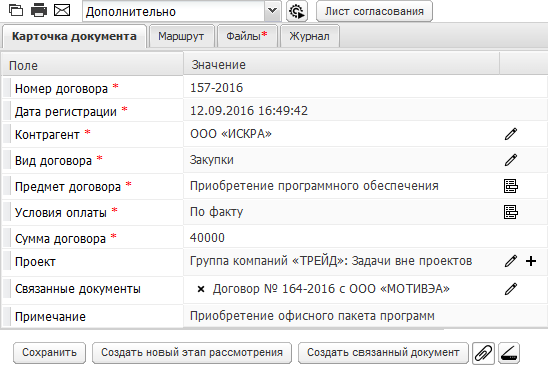Add a project with the plus icon
This screenshot has width=548, height=376.
coord(531,261)
